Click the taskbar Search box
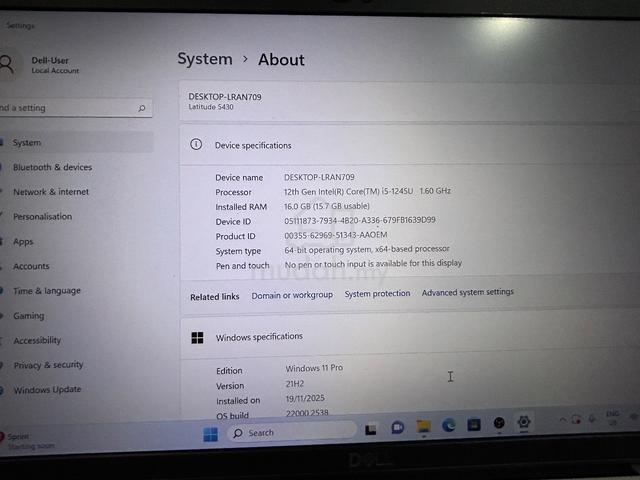 tap(291, 432)
